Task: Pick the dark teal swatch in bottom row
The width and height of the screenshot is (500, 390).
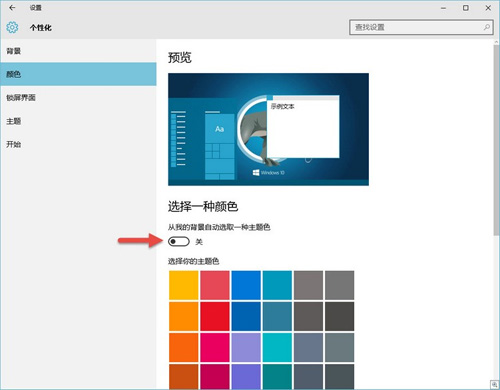Action: 277,377
